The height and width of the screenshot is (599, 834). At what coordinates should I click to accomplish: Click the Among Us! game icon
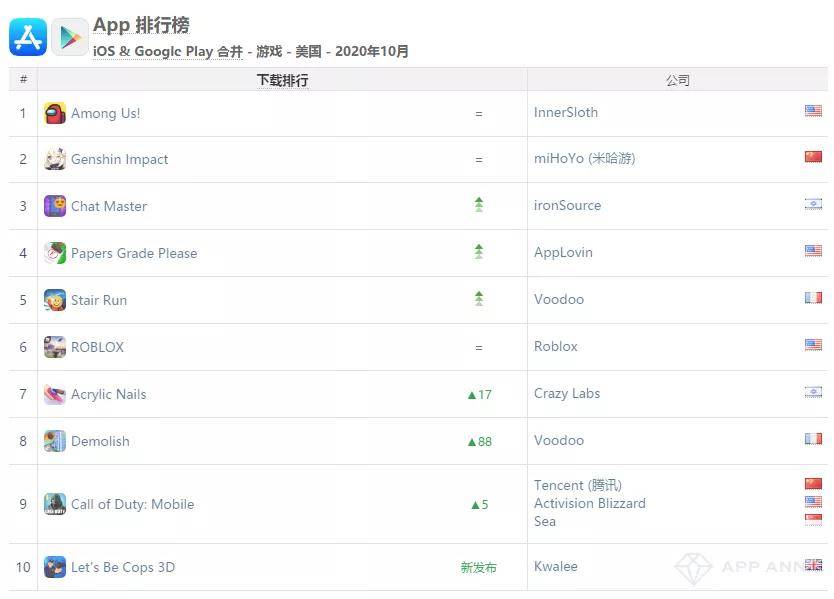[x=55, y=113]
